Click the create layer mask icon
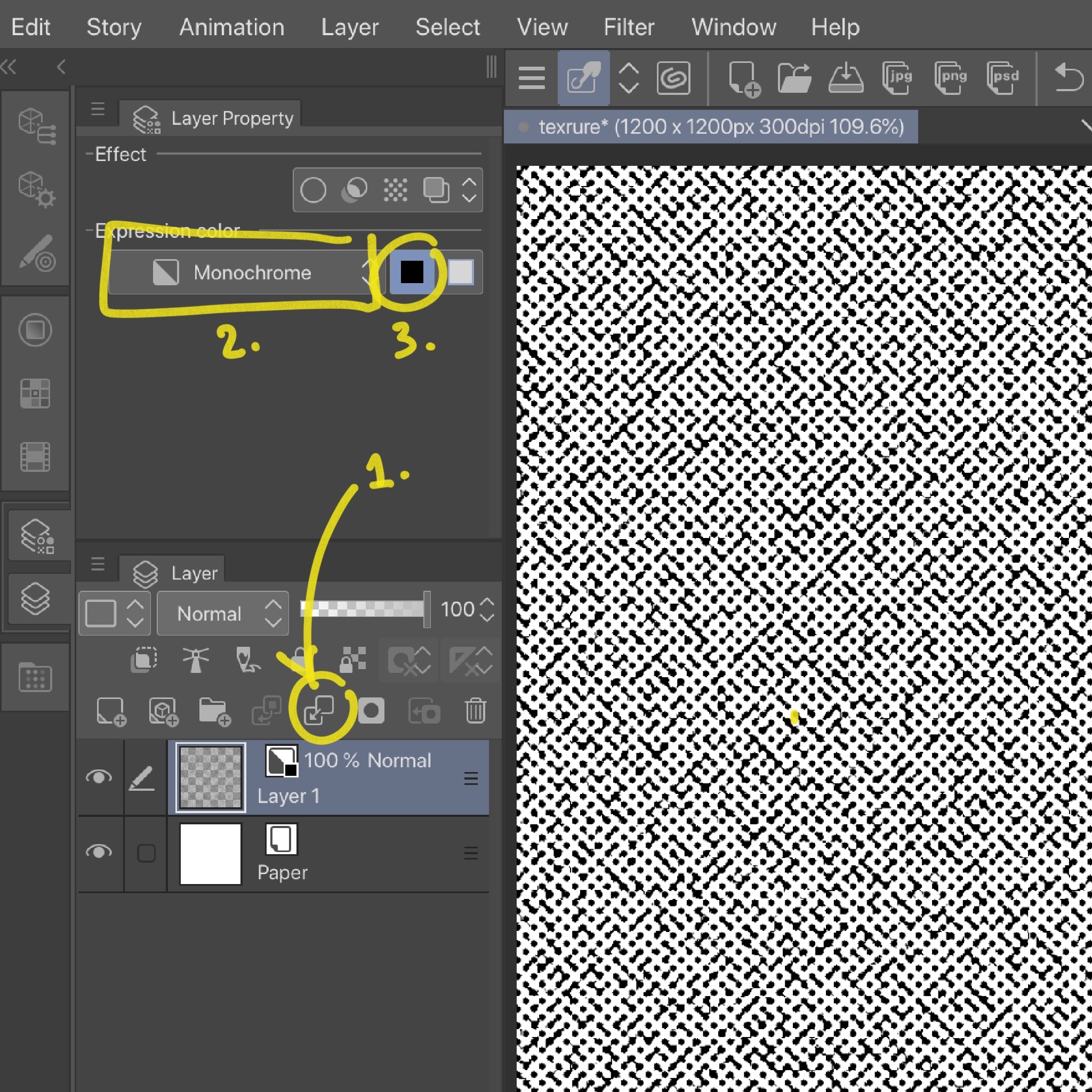Screen dimensions: 1092x1092 (371, 711)
